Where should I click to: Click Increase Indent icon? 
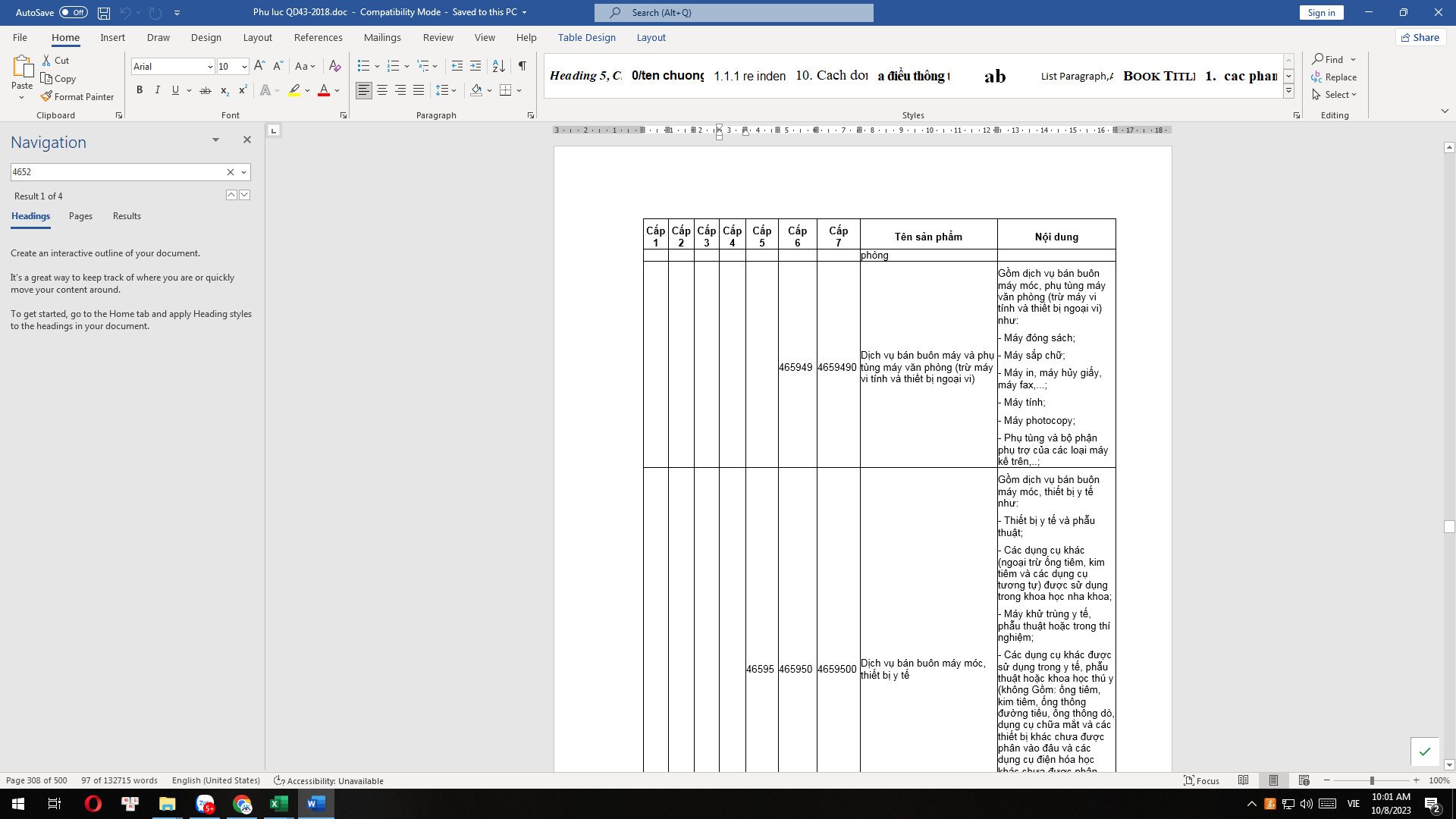point(475,66)
